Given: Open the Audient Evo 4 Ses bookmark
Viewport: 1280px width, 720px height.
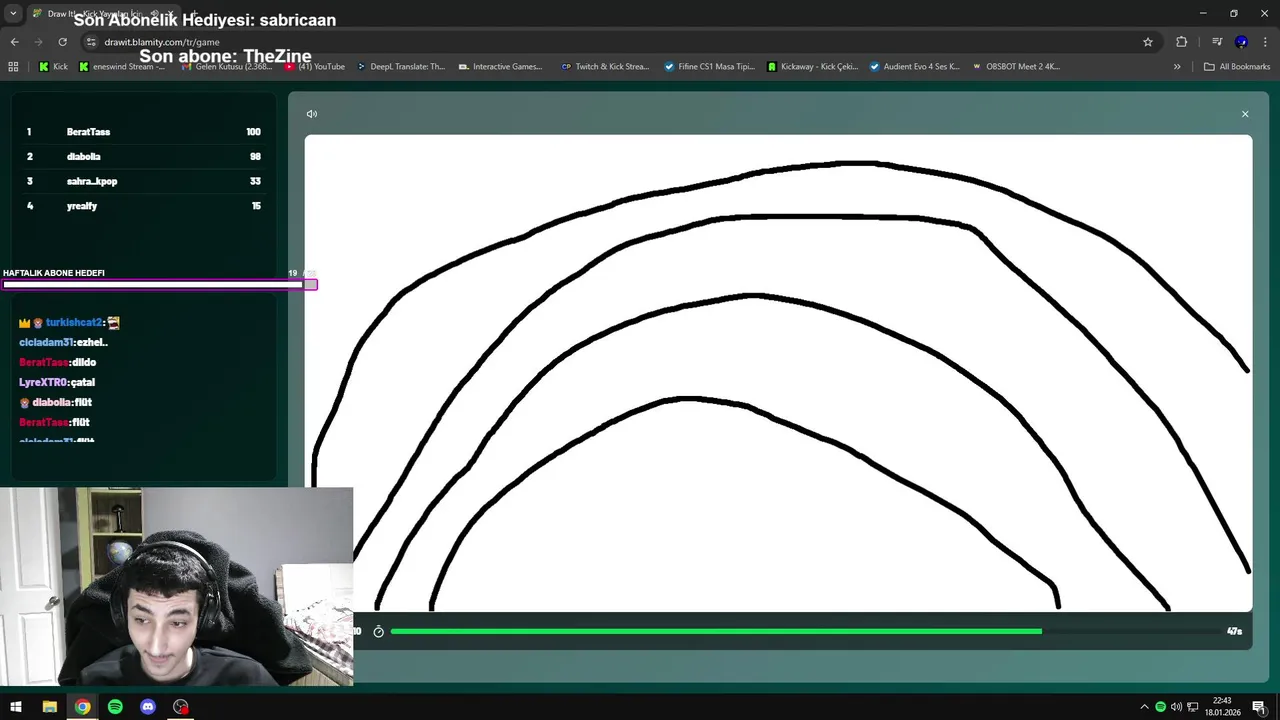Looking at the screenshot, I should (x=915, y=67).
